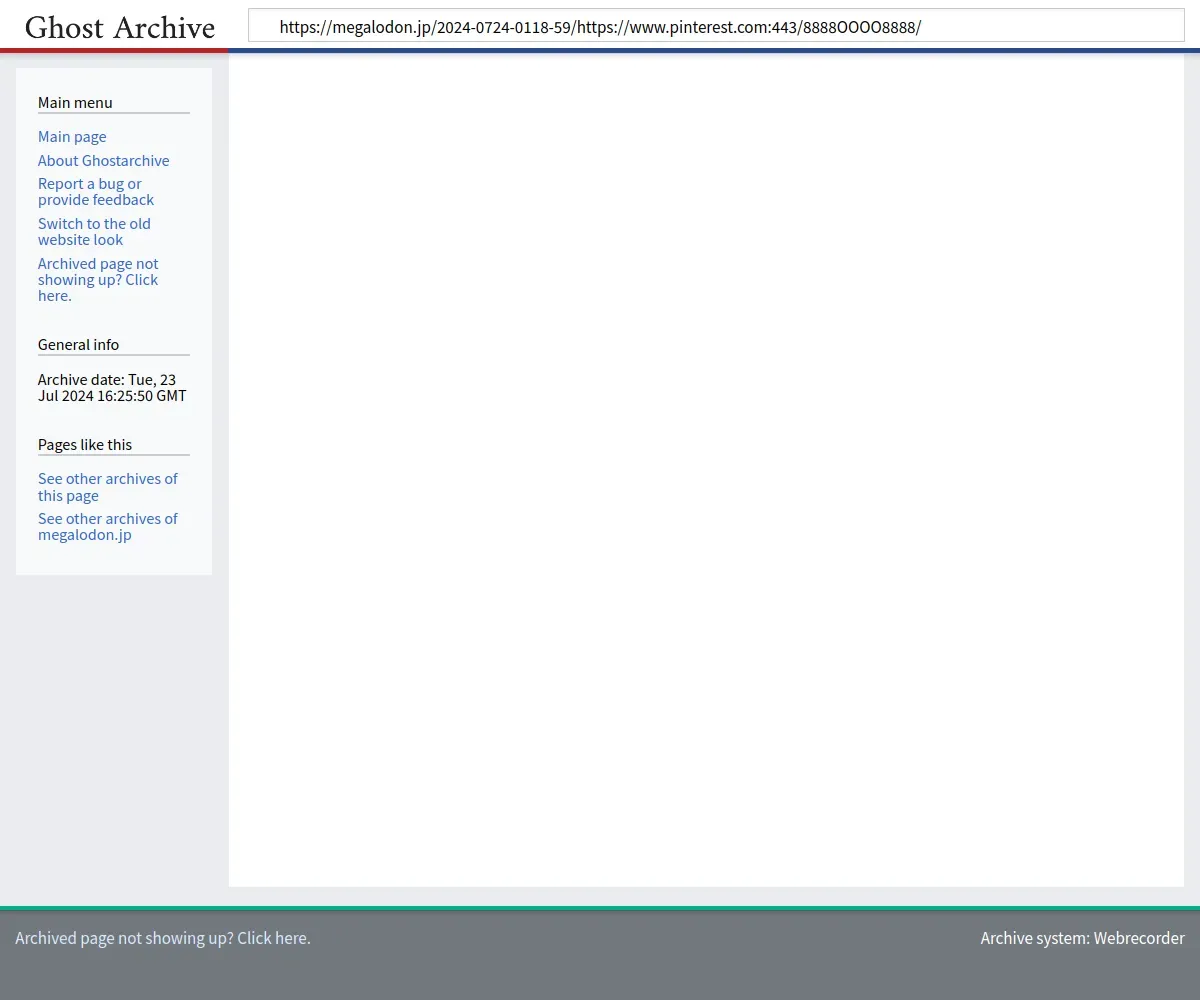Click the Archive date text in General info
The image size is (1200, 1000).
pos(112,388)
